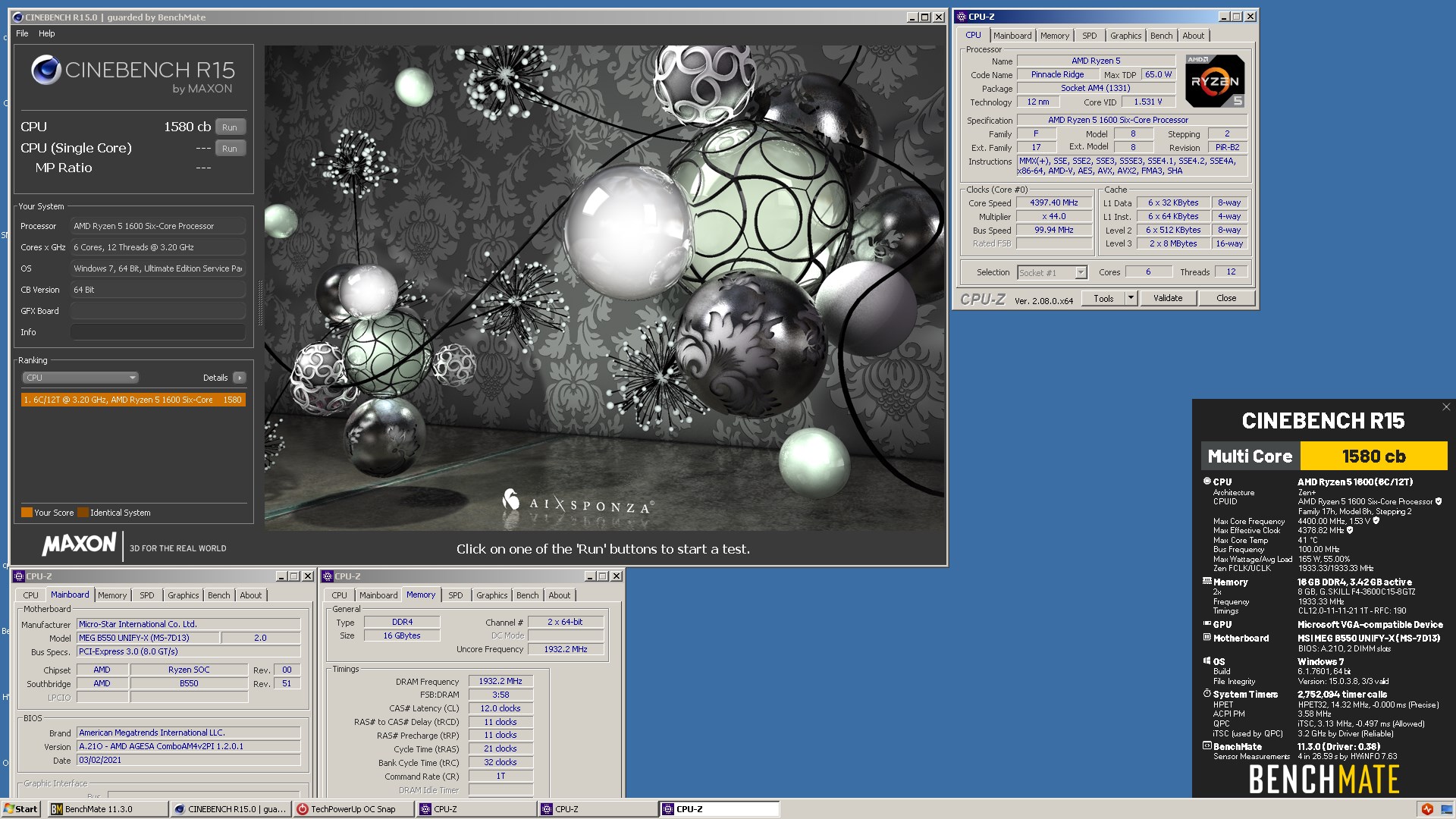Select SPD tab in bottom-left Mainboard CPU-Z
Screen dimensions: 1456x819
146,595
